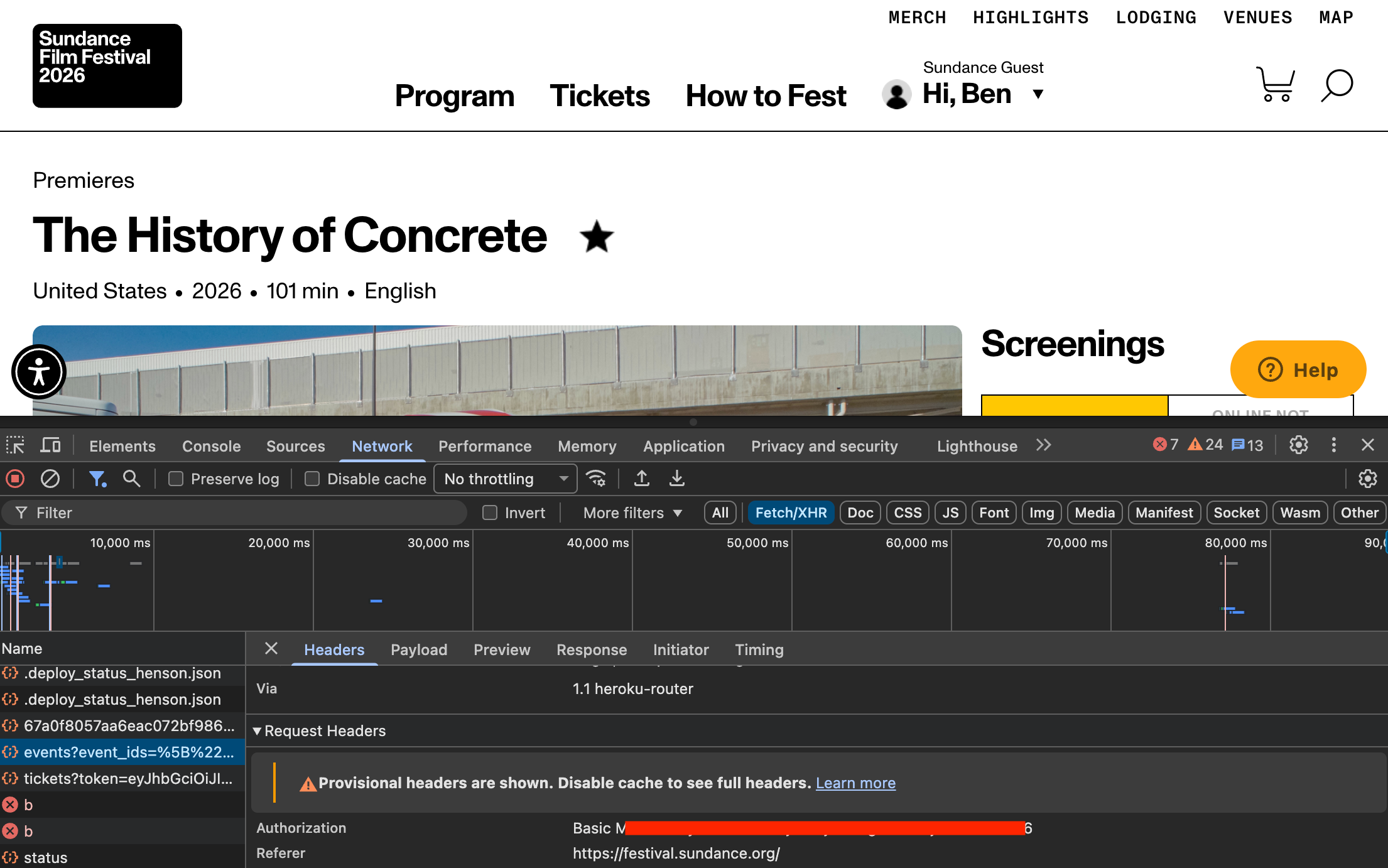
Task: Open the Payload tab
Action: tap(419, 649)
